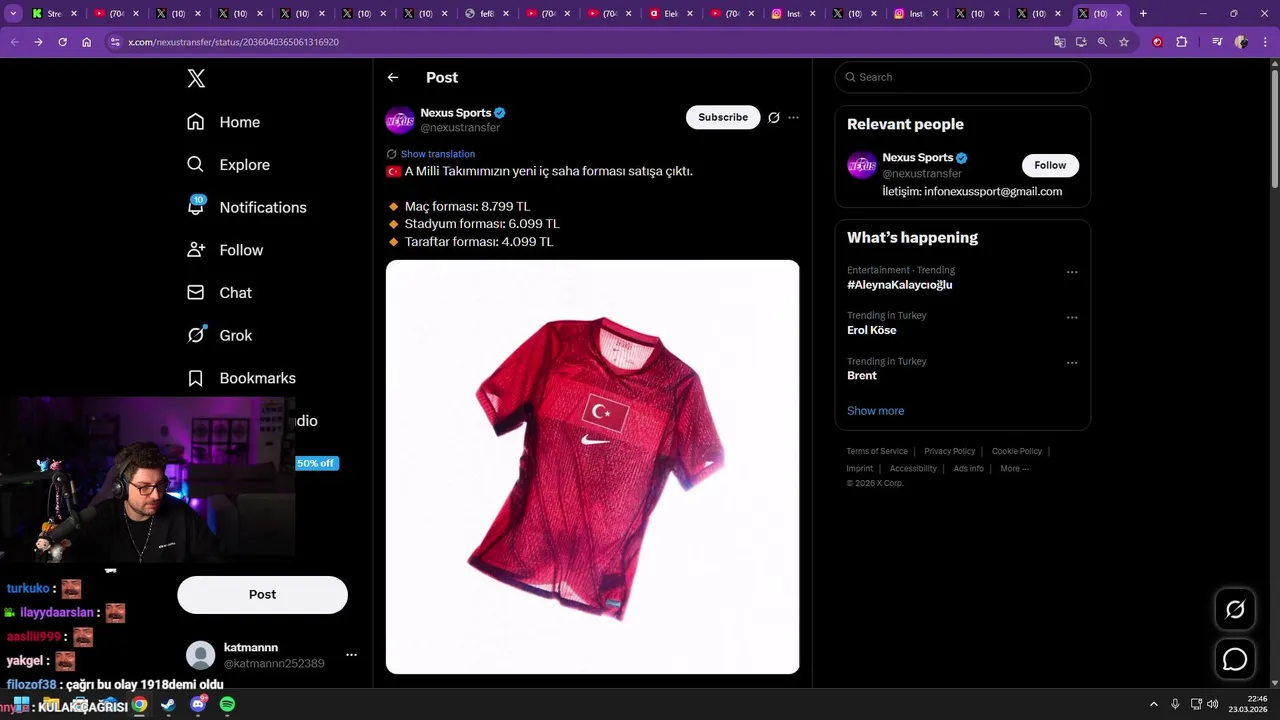Click the Grok explain icon beside Subscribe
The height and width of the screenshot is (720, 1280).
point(774,118)
